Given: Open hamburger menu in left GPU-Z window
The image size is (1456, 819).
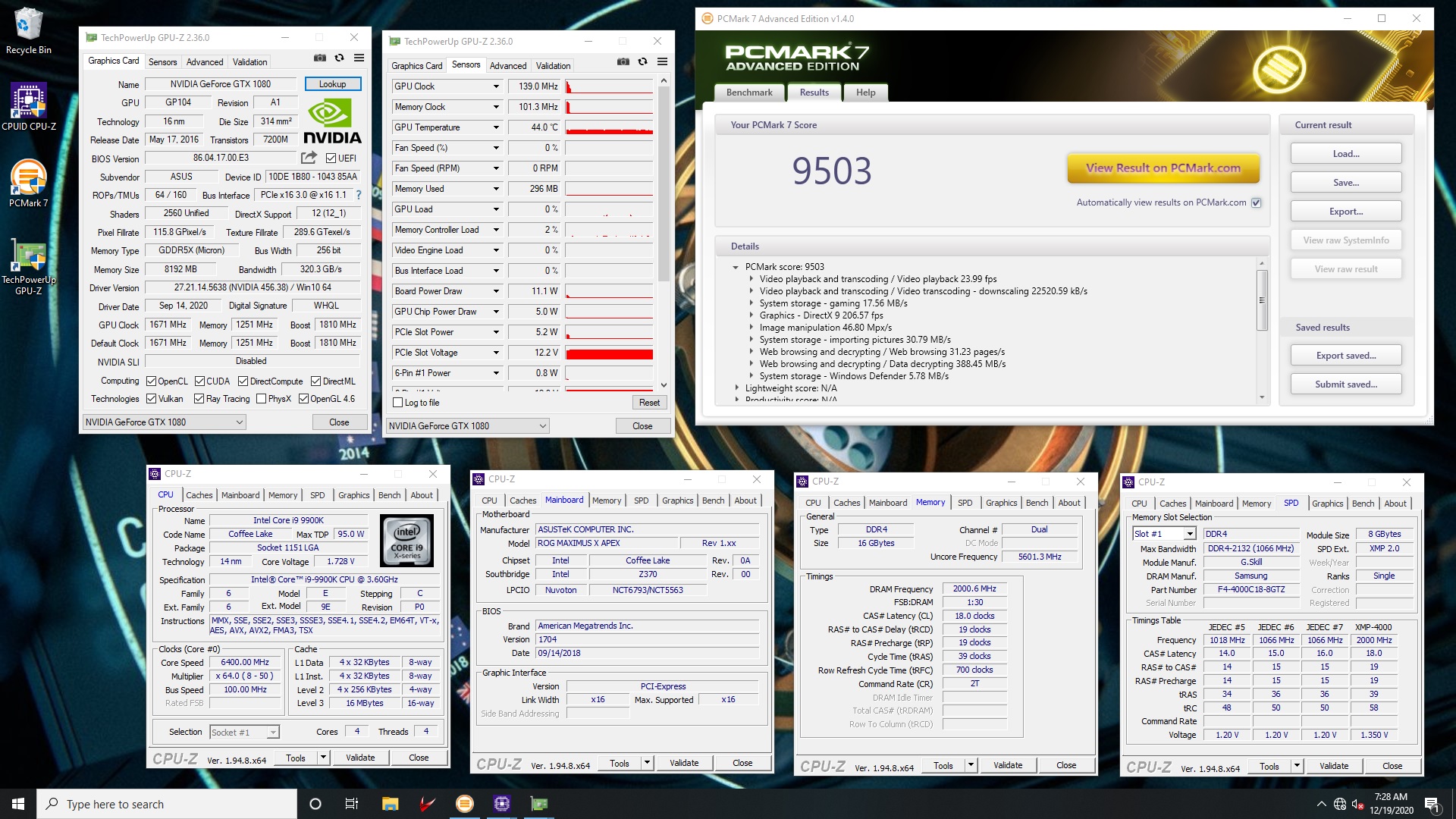Looking at the screenshot, I should tap(359, 58).
